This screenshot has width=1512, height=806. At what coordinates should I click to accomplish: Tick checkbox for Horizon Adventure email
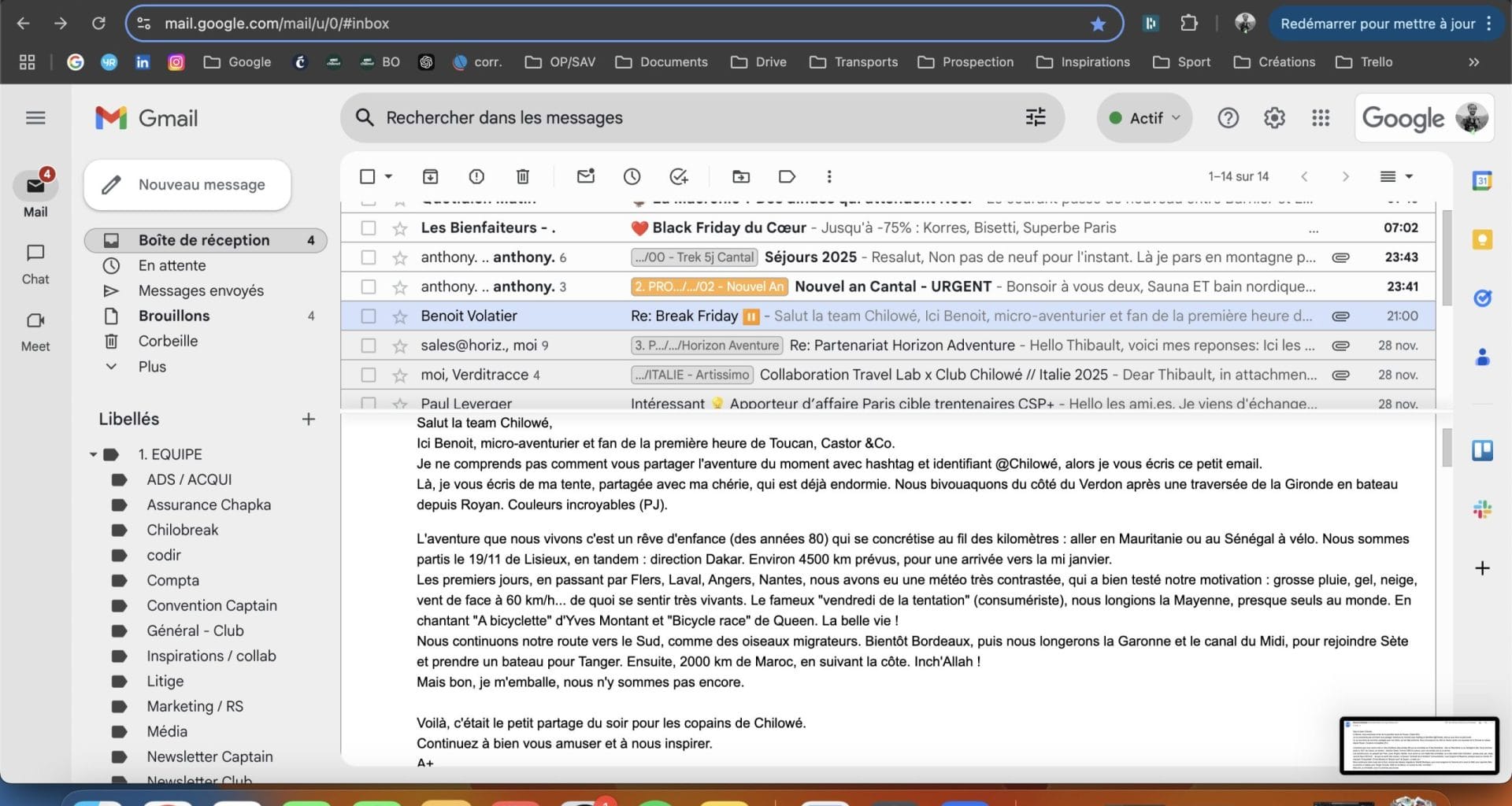click(x=368, y=346)
